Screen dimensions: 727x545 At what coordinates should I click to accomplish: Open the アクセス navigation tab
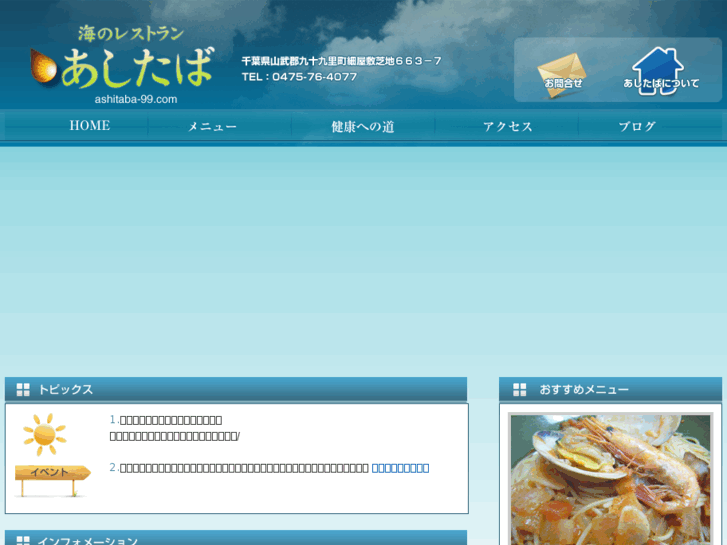508,126
